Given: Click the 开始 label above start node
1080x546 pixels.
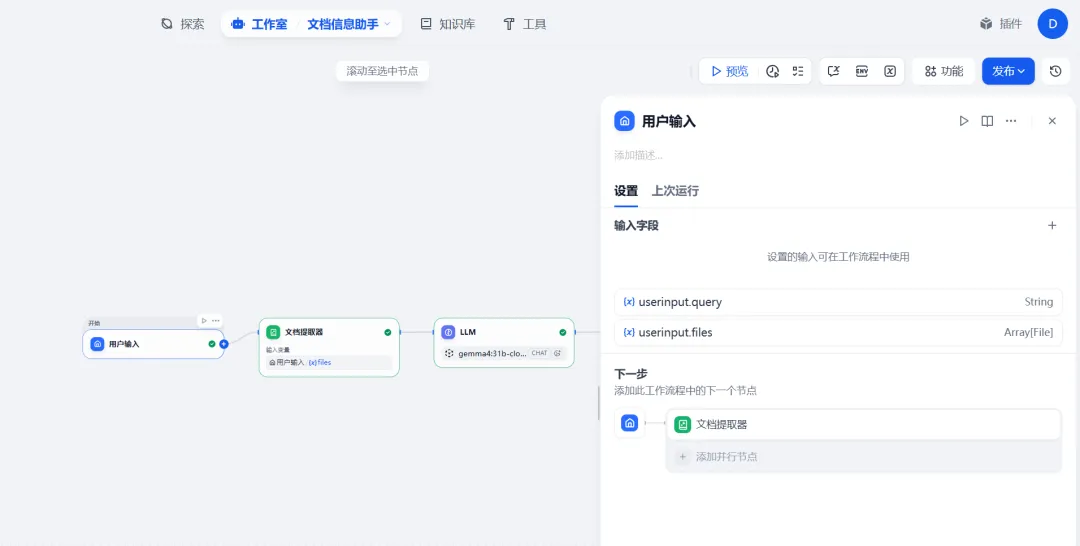Looking at the screenshot, I should pyautogui.click(x=94, y=323).
